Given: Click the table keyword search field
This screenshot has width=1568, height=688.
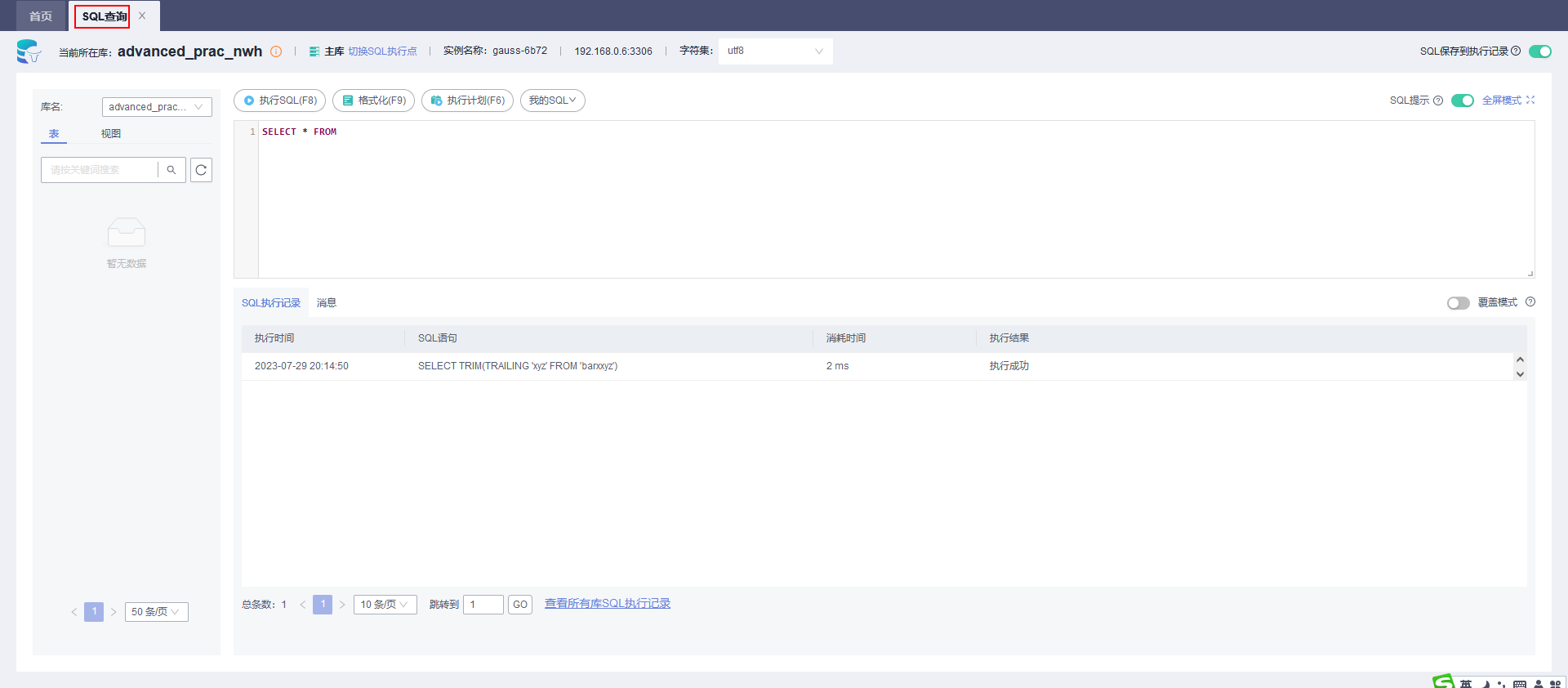Looking at the screenshot, I should pos(99,170).
